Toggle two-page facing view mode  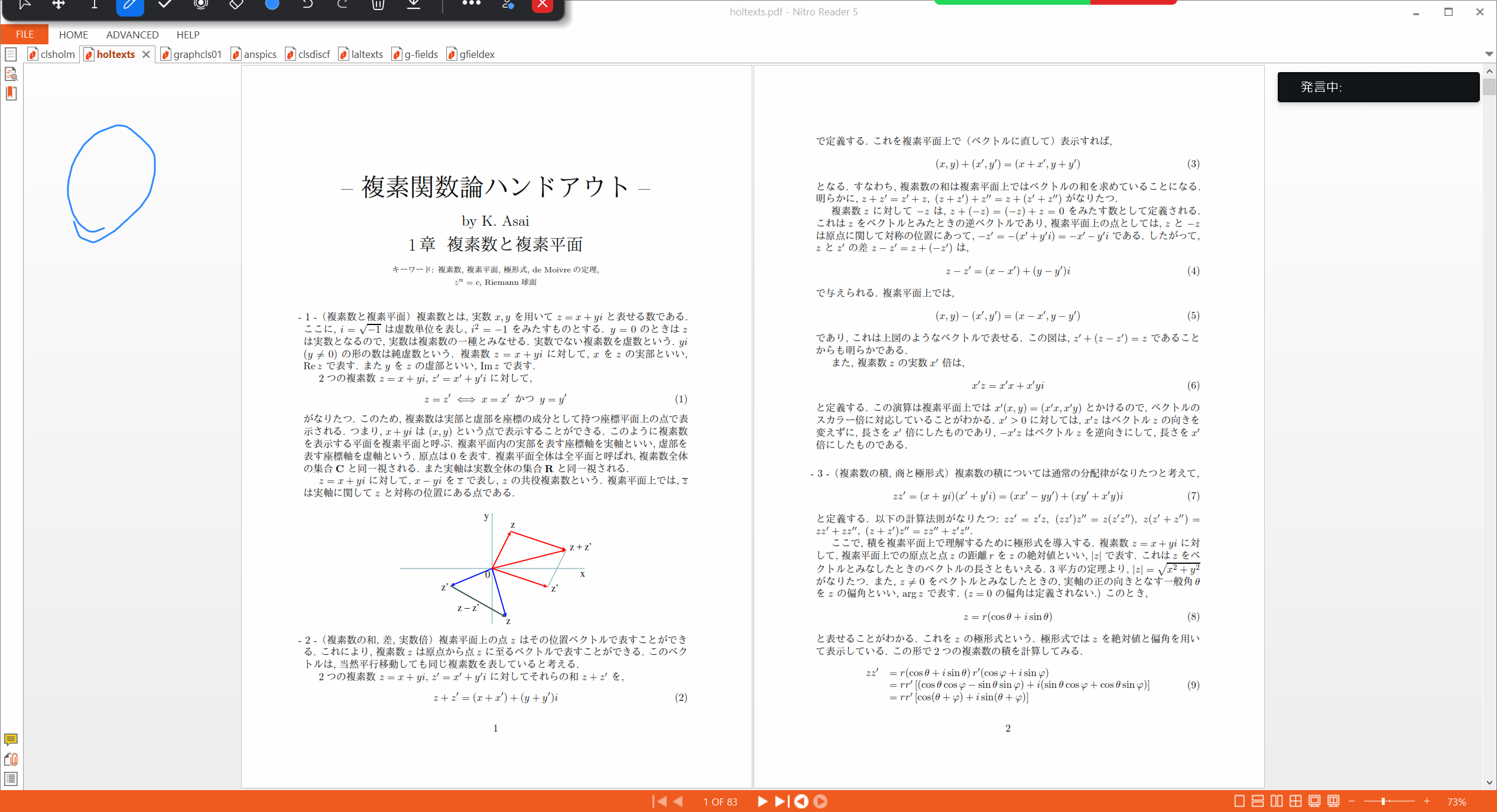[1277, 801]
